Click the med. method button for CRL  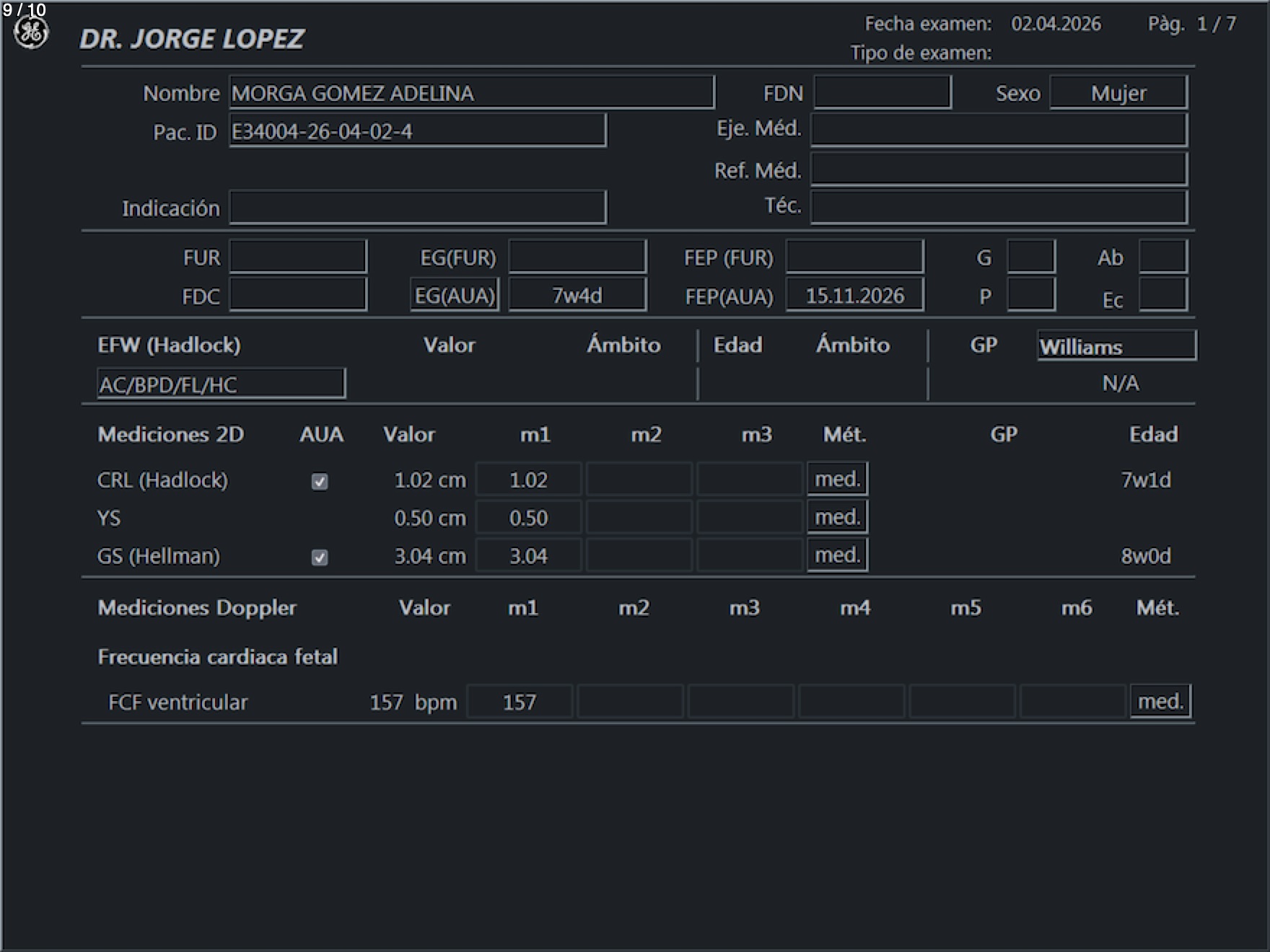(837, 480)
